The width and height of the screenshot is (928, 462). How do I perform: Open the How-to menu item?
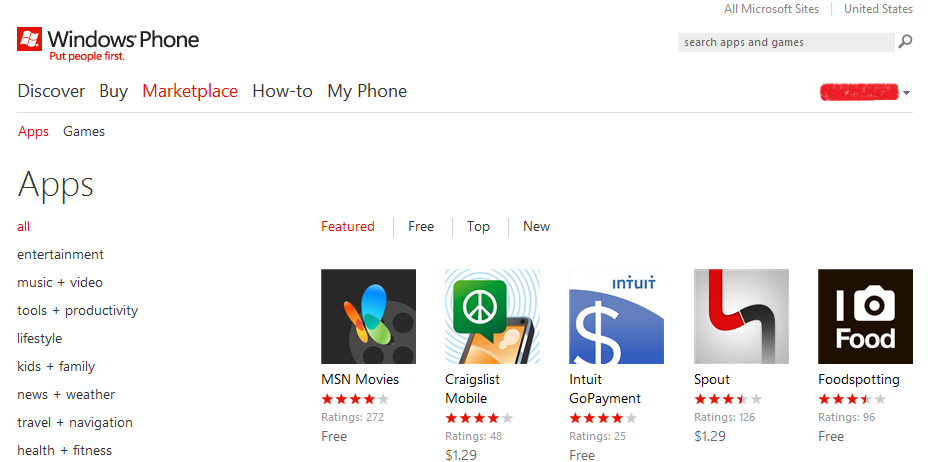click(282, 91)
